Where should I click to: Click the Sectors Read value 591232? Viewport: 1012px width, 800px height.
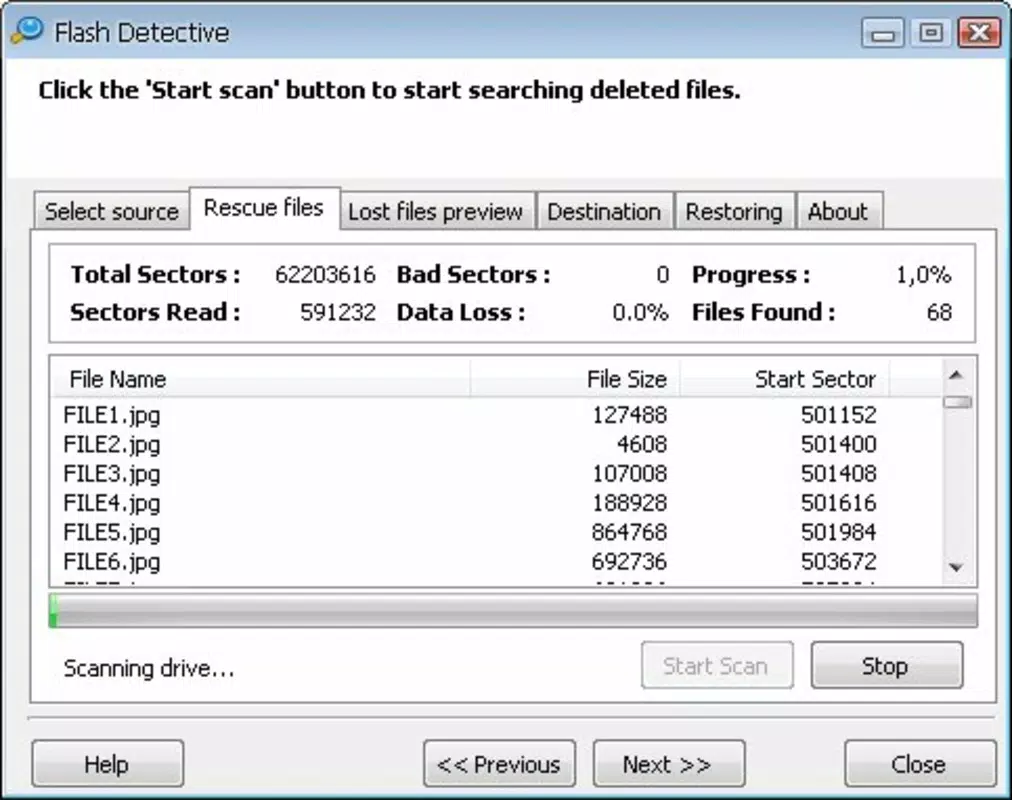[338, 312]
